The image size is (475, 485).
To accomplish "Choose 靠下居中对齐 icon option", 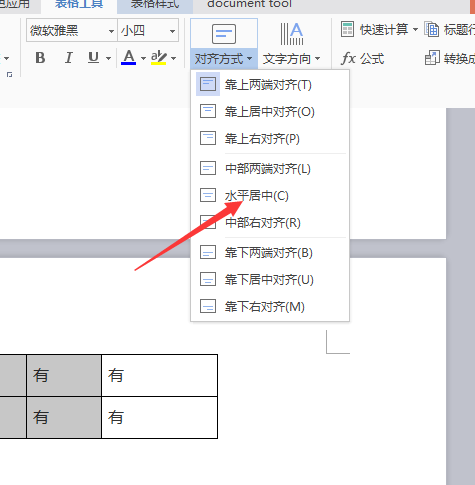I will (208, 279).
